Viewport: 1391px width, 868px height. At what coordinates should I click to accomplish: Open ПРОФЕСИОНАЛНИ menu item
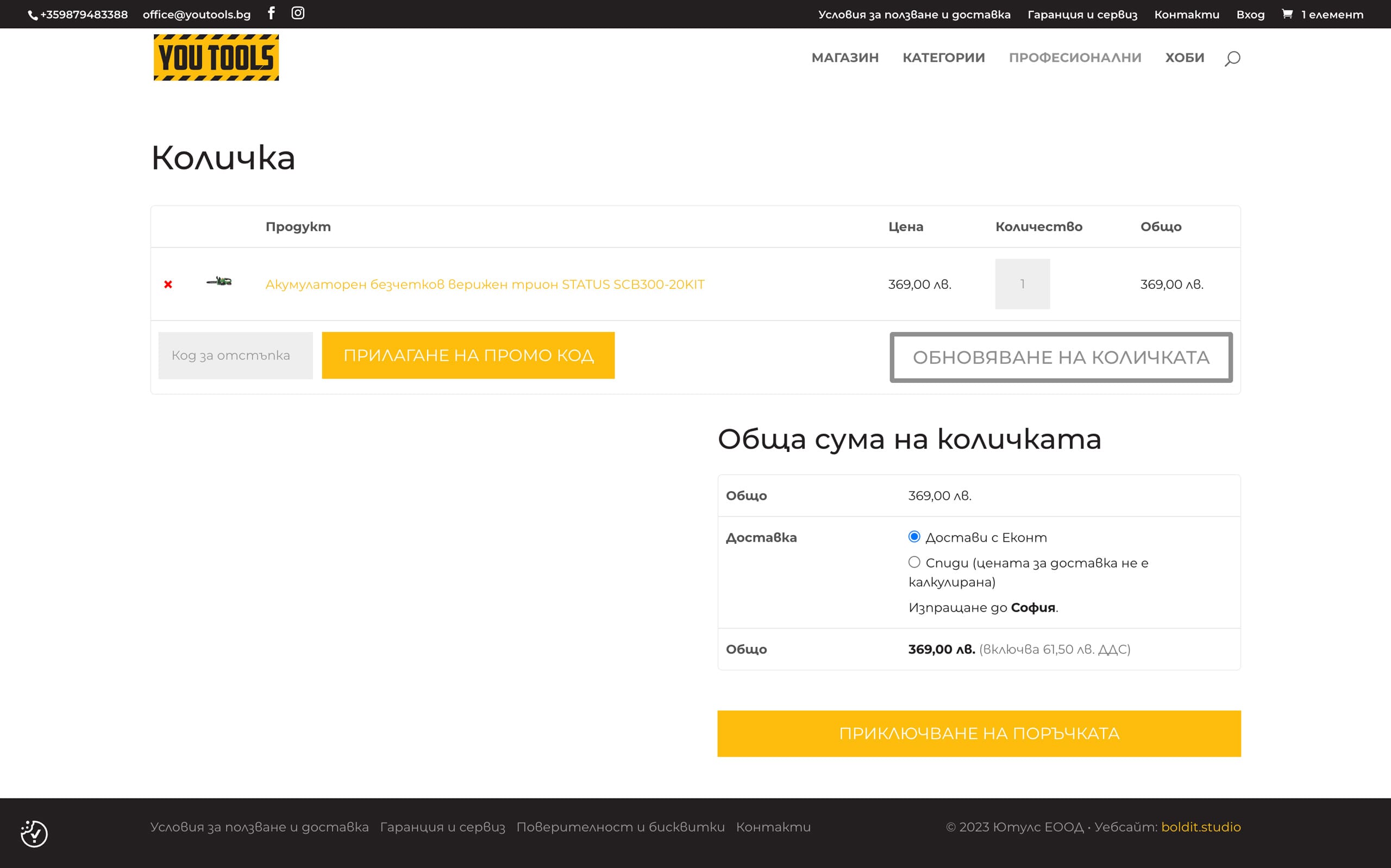[1075, 58]
